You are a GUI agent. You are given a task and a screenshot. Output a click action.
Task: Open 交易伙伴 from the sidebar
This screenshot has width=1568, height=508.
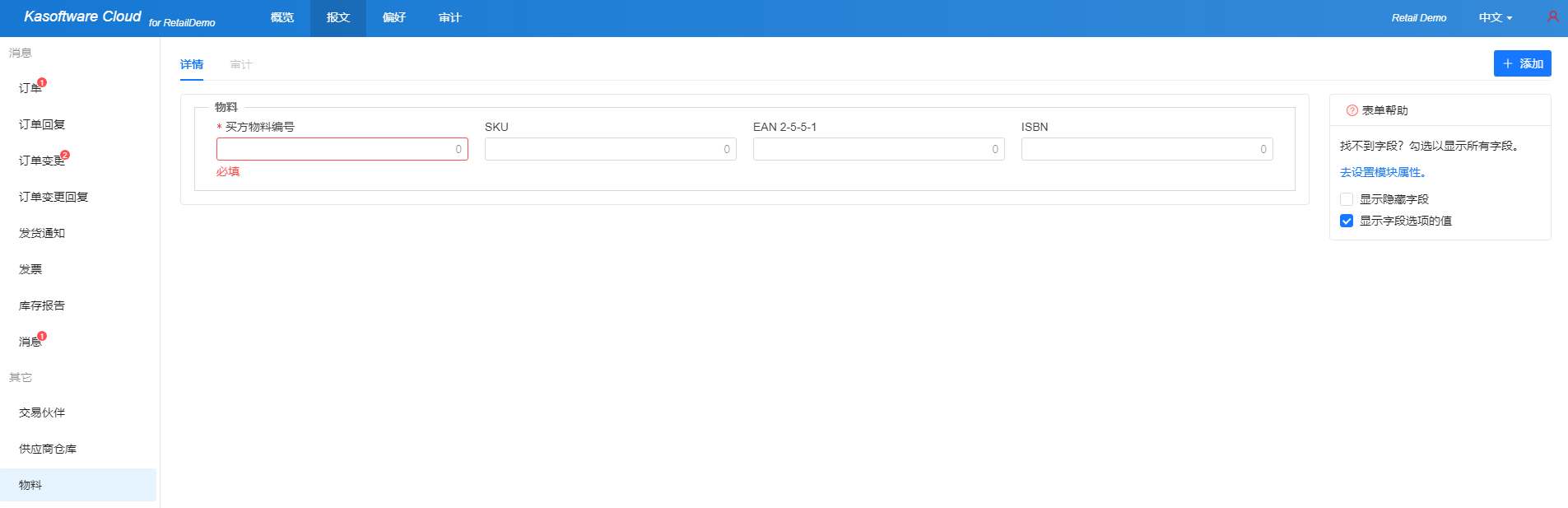(42, 412)
